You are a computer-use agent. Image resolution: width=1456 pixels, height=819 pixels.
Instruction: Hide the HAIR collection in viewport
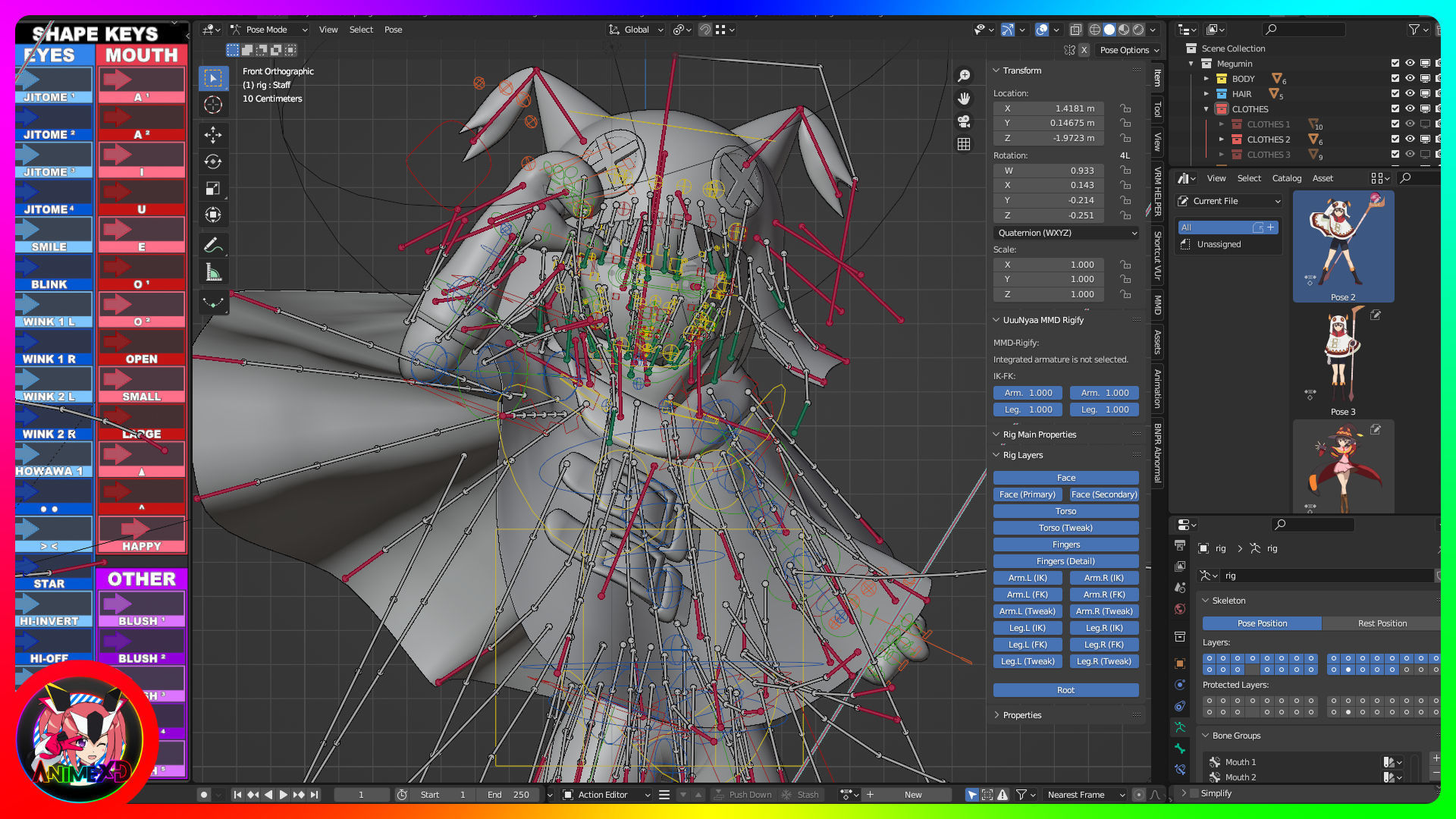tap(1410, 93)
